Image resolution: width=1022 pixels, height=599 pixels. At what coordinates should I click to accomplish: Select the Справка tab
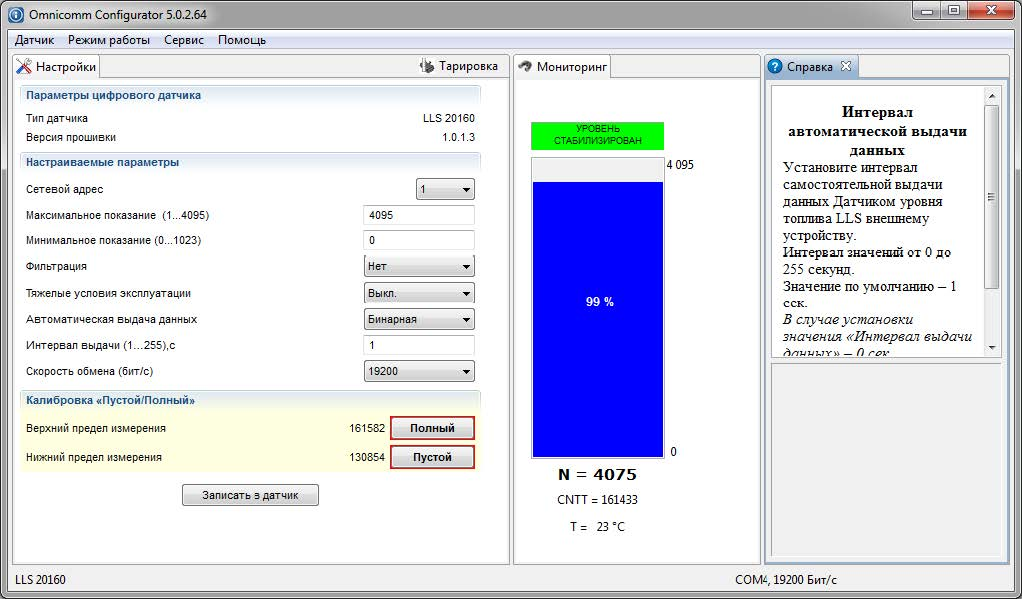pyautogui.click(x=811, y=66)
